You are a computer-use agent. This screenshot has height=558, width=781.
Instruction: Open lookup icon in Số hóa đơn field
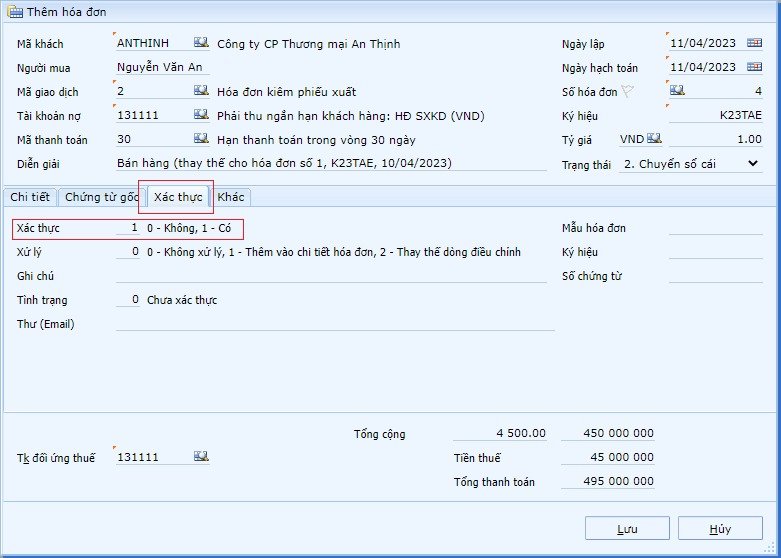[x=677, y=90]
